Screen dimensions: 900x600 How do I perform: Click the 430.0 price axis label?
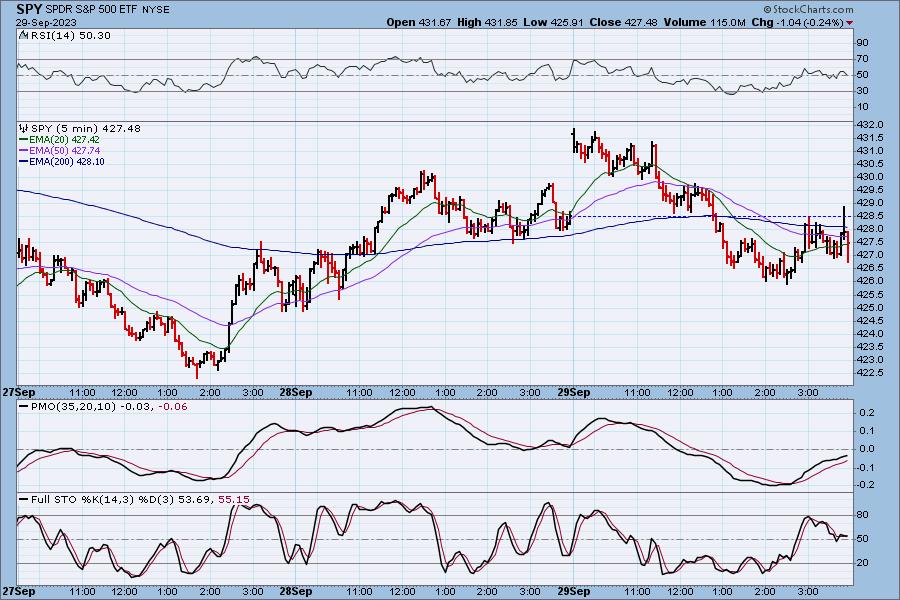[x=868, y=177]
